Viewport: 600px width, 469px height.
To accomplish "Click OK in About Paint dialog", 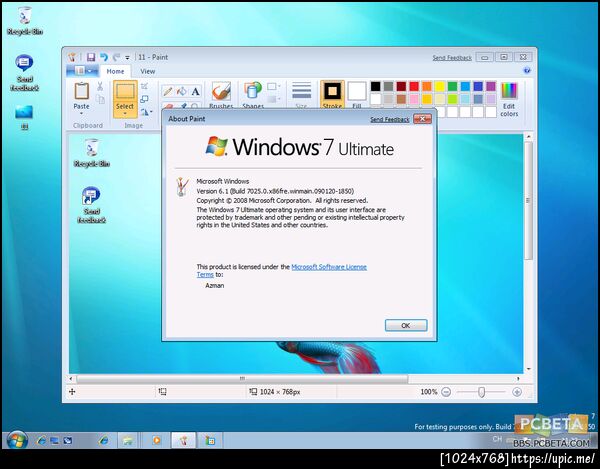I will (406, 325).
